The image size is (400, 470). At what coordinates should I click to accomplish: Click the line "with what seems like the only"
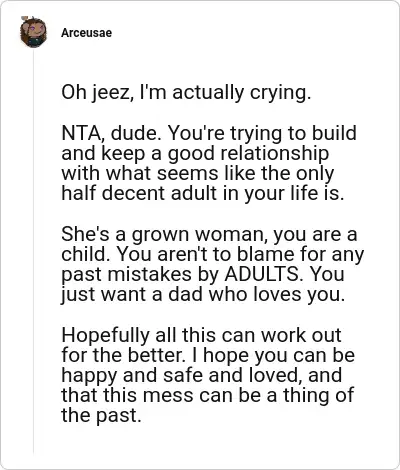pos(198,173)
